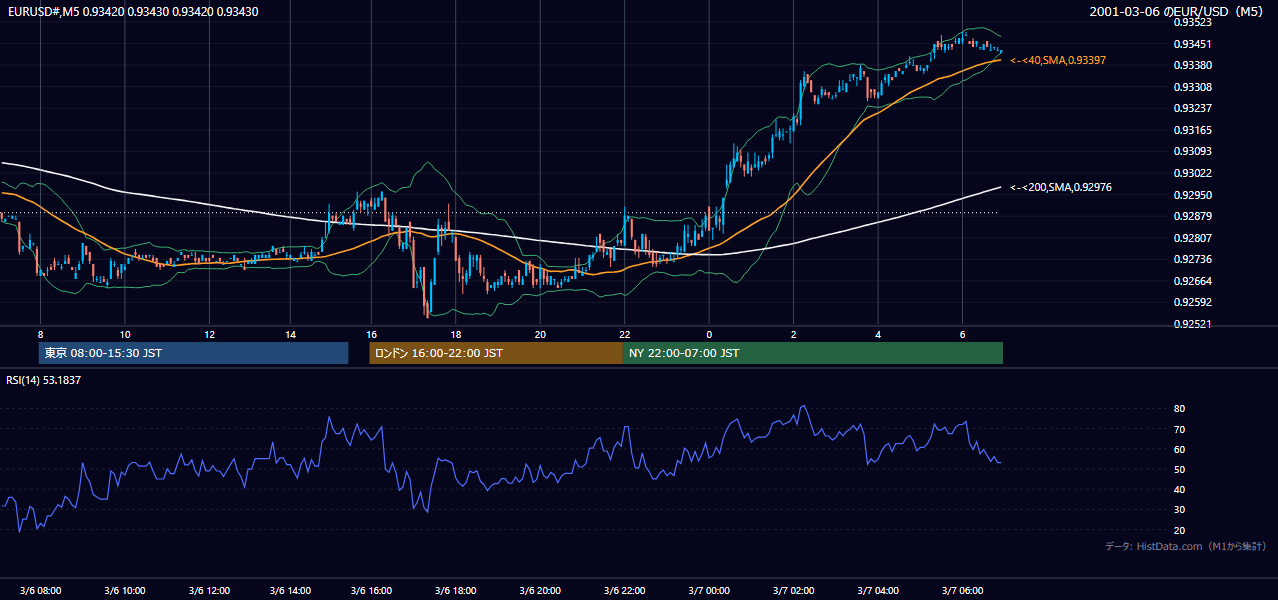This screenshot has height=600, width=1278.
Task: Click the RSI(14) 53.1837 indicator label
Action: 44,380
